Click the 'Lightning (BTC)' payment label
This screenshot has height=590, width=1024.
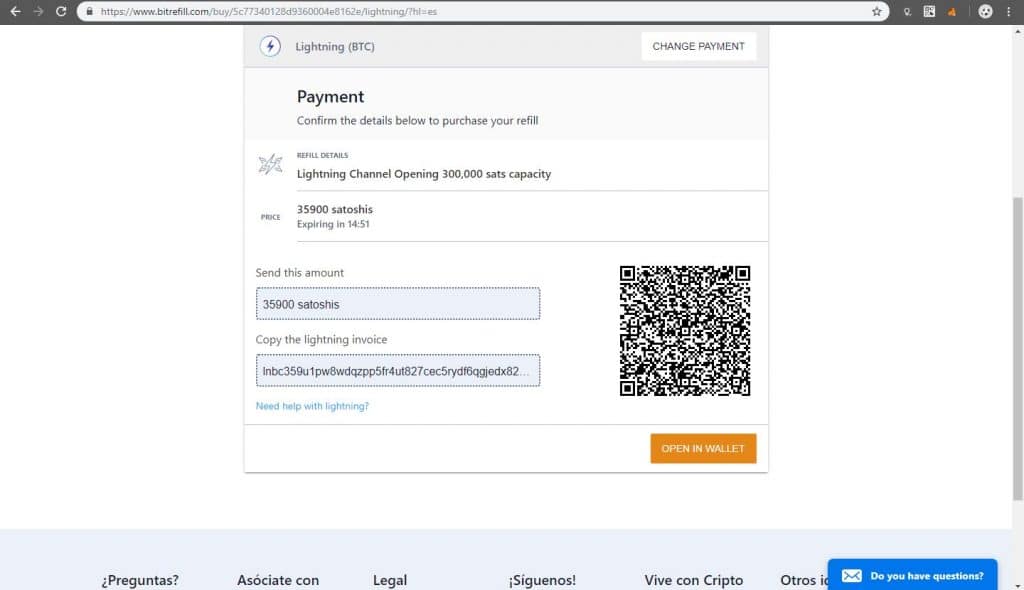coord(335,46)
